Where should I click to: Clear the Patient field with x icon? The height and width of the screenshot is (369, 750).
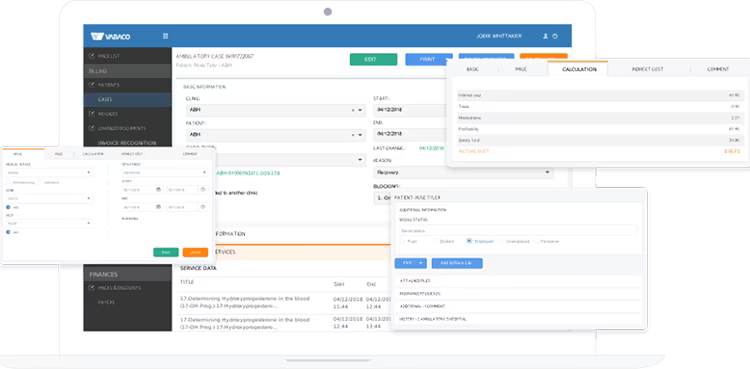click(x=353, y=135)
